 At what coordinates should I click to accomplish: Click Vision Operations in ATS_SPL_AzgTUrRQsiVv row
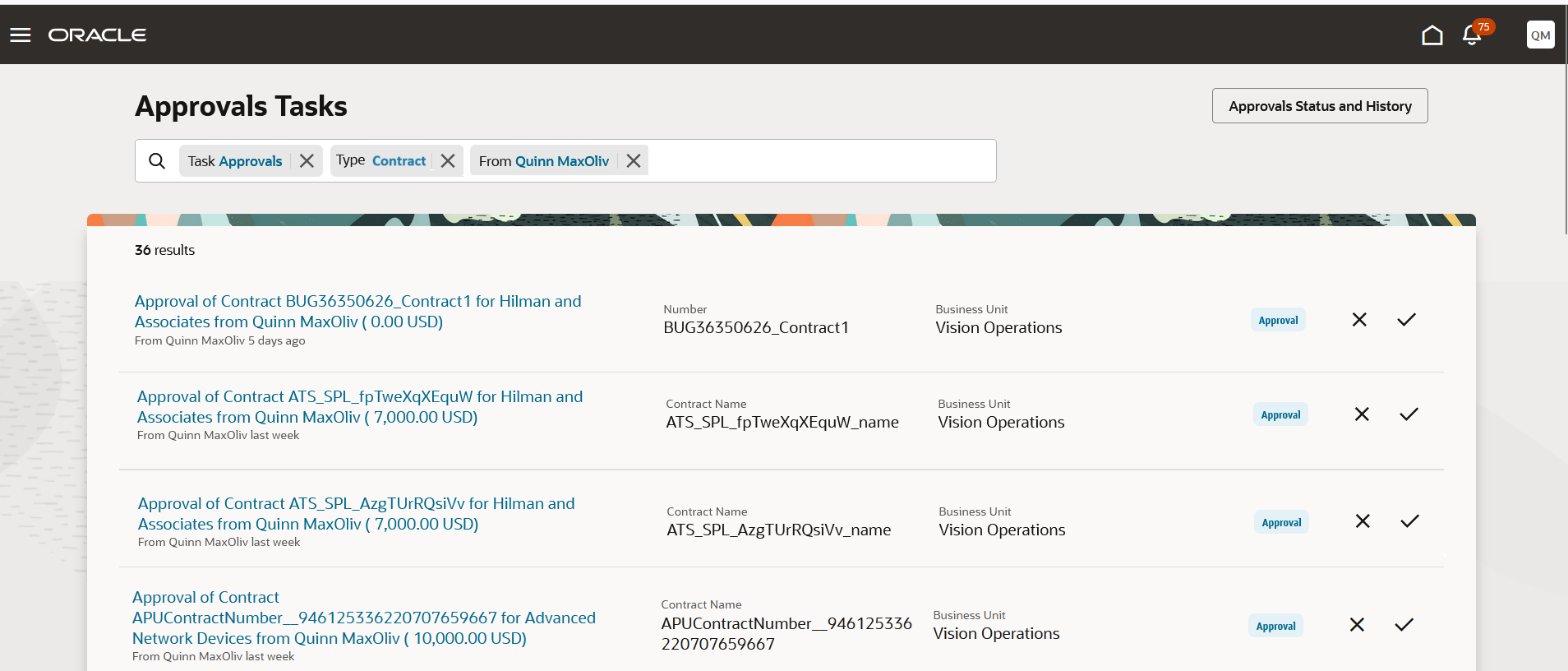[x=1002, y=530]
